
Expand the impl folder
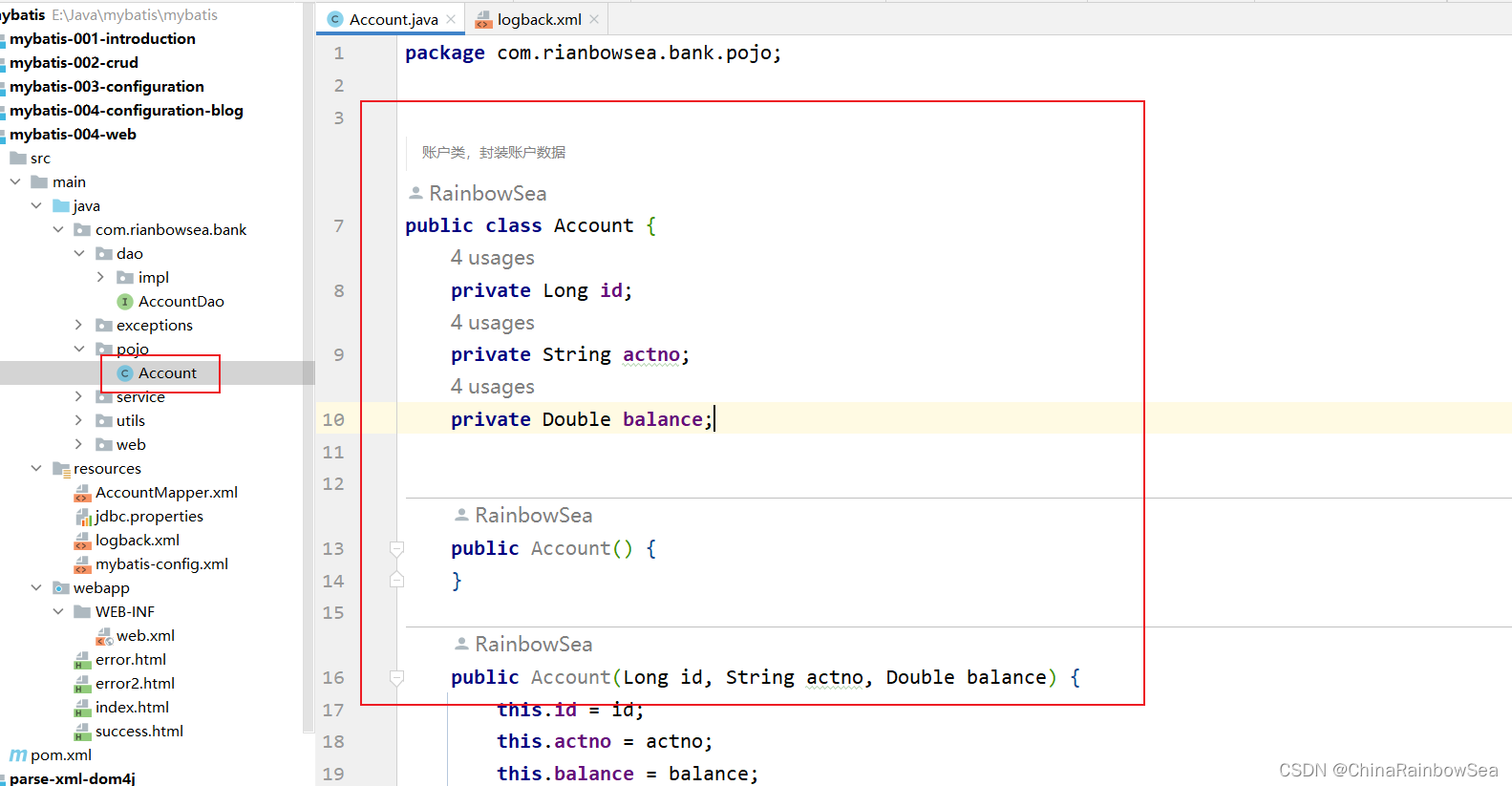pyautogui.click(x=101, y=278)
